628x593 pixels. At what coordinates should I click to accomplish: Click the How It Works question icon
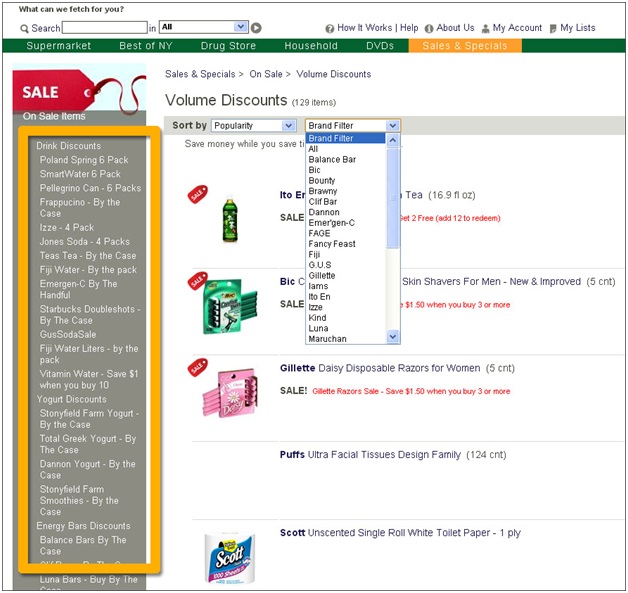[x=330, y=28]
